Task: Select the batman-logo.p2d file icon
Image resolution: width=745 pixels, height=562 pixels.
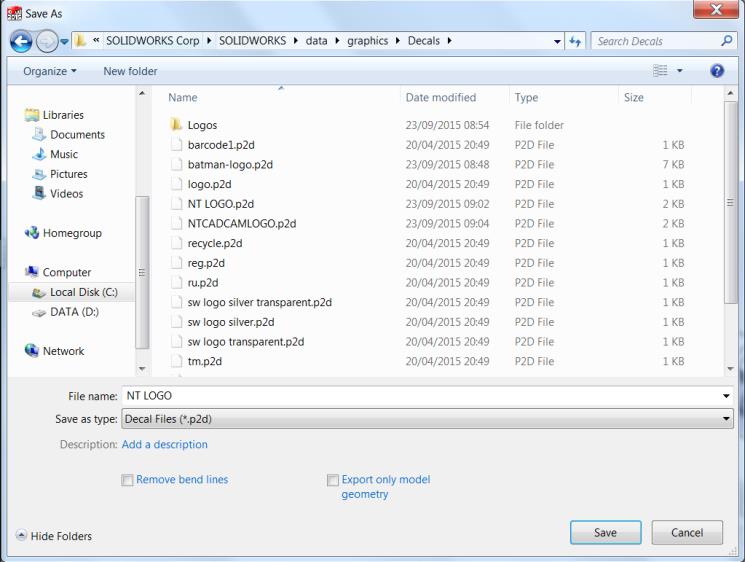Action: coord(177,164)
